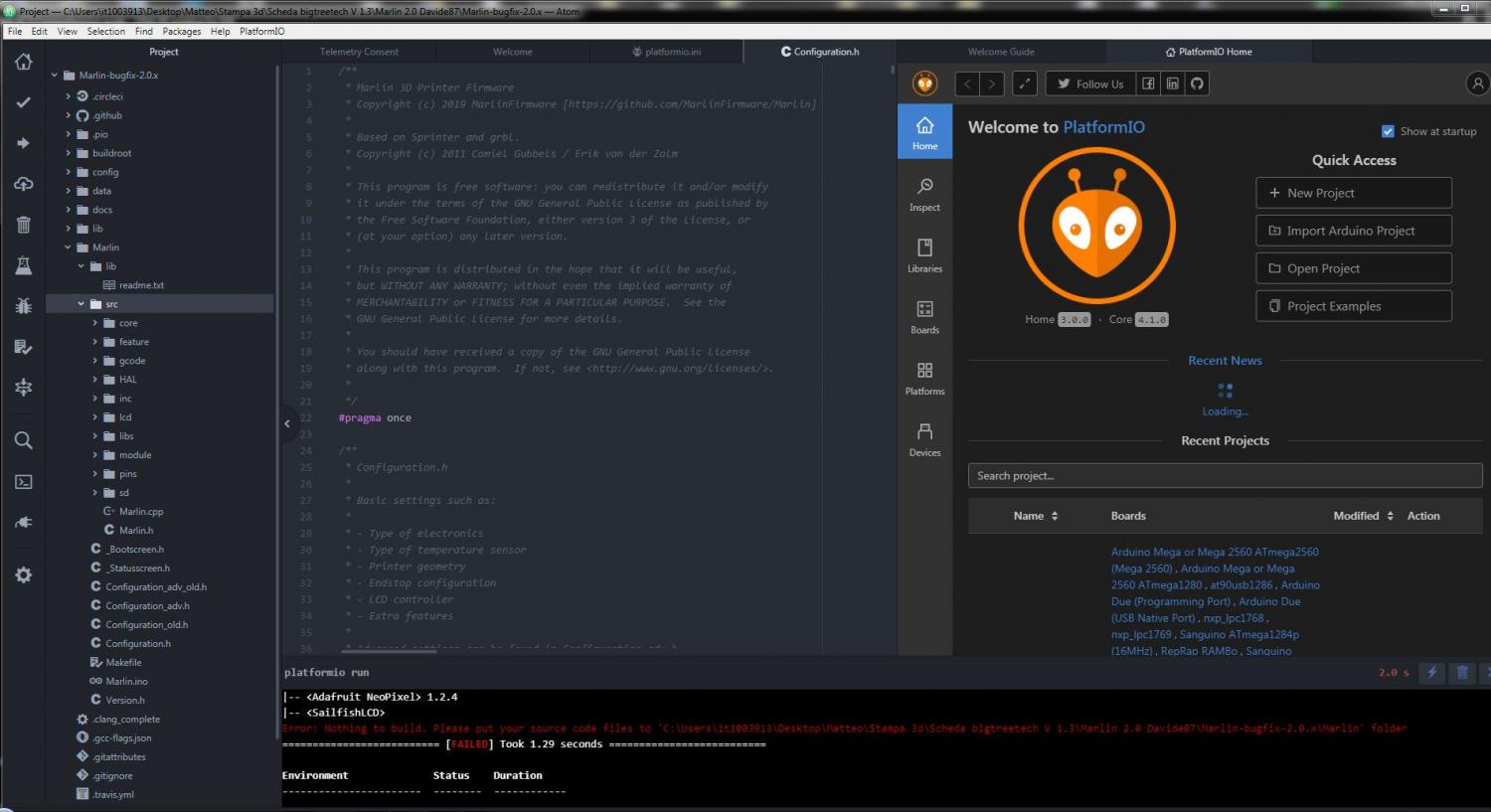Collapse the Marlin-bugfix-2.0.x root folder
The height and width of the screenshot is (812, 1491).
55,76
